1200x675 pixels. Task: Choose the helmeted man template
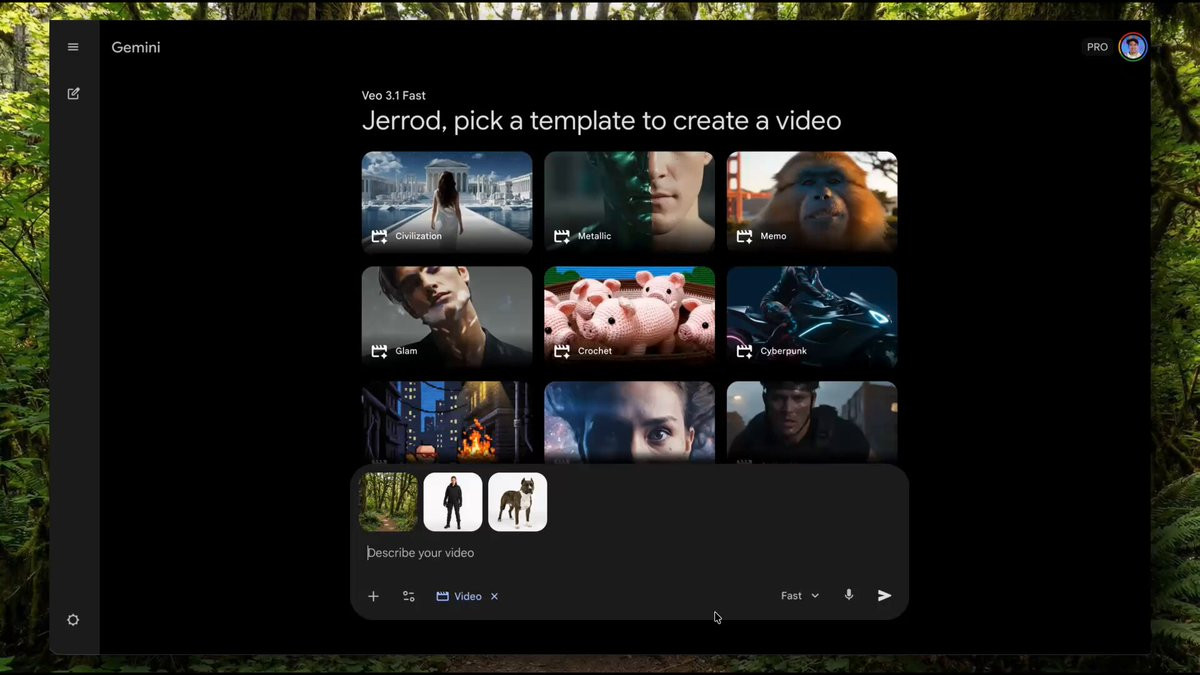click(812, 422)
